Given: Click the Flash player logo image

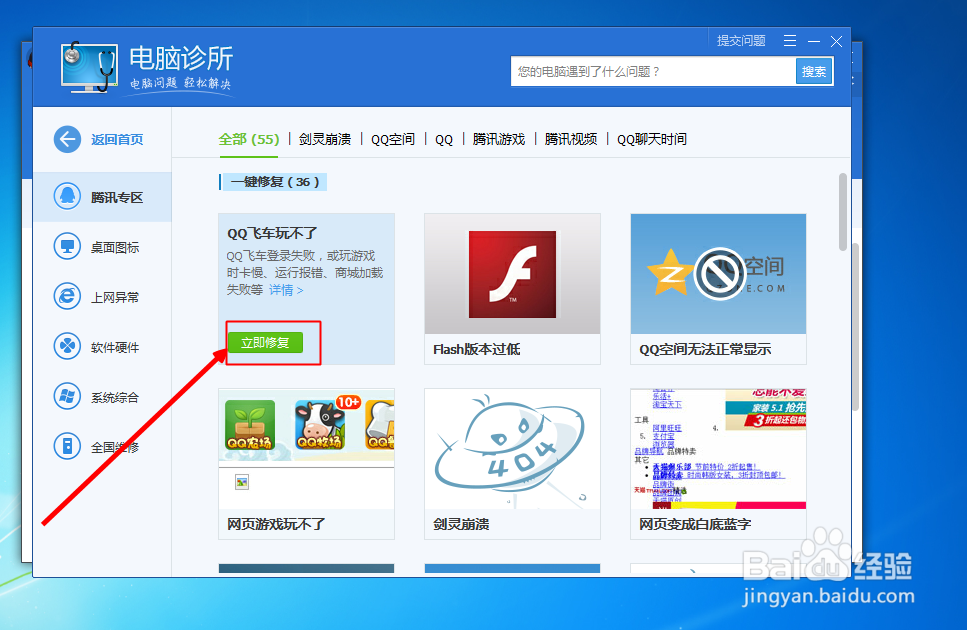Looking at the screenshot, I should pyautogui.click(x=512, y=274).
